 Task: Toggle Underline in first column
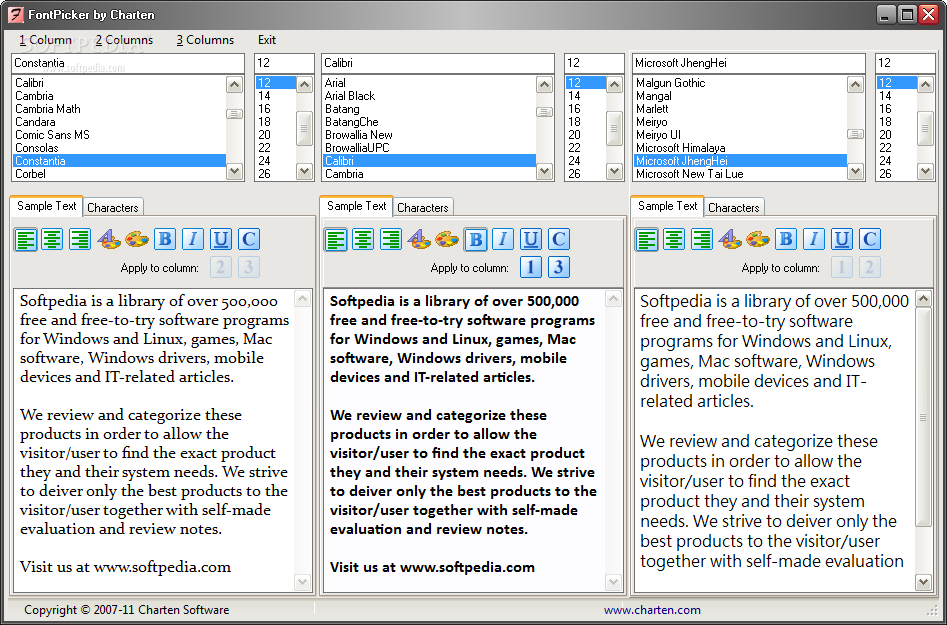(x=220, y=239)
